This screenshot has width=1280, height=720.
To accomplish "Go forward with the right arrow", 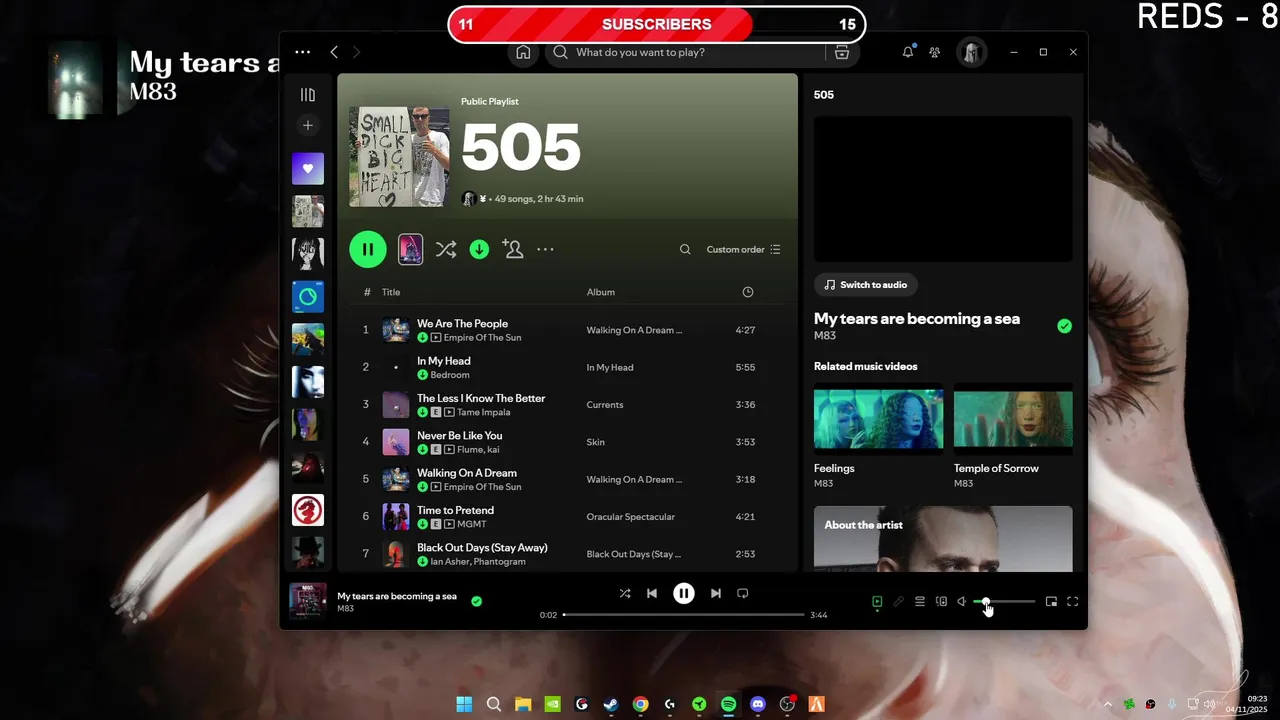I will [x=356, y=52].
